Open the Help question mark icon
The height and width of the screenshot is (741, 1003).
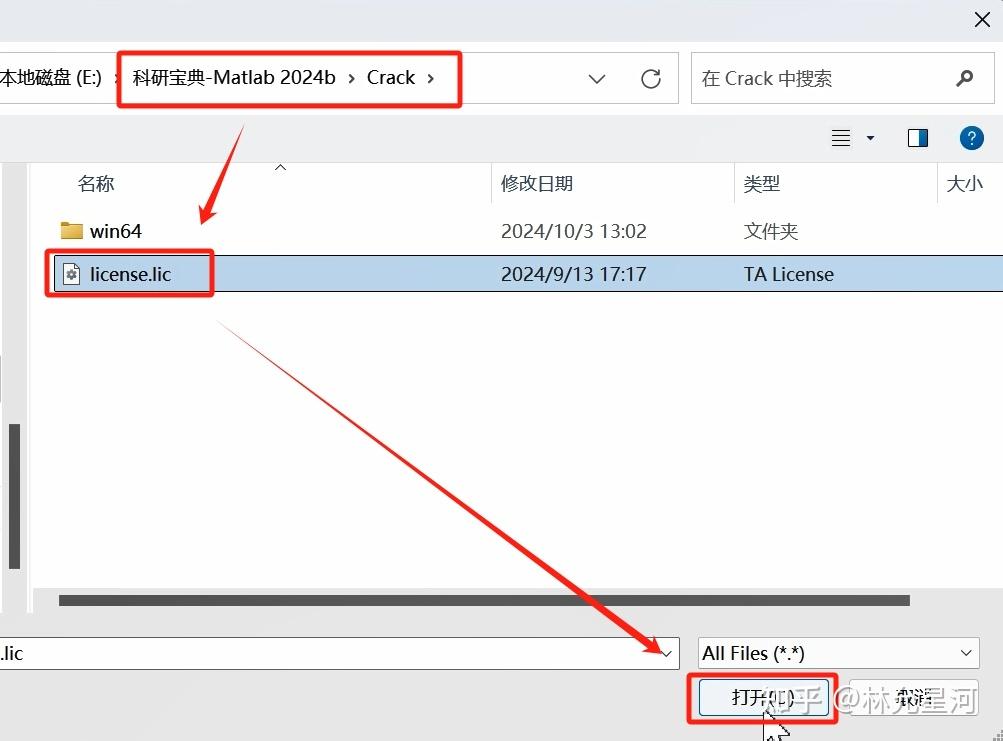(x=971, y=137)
